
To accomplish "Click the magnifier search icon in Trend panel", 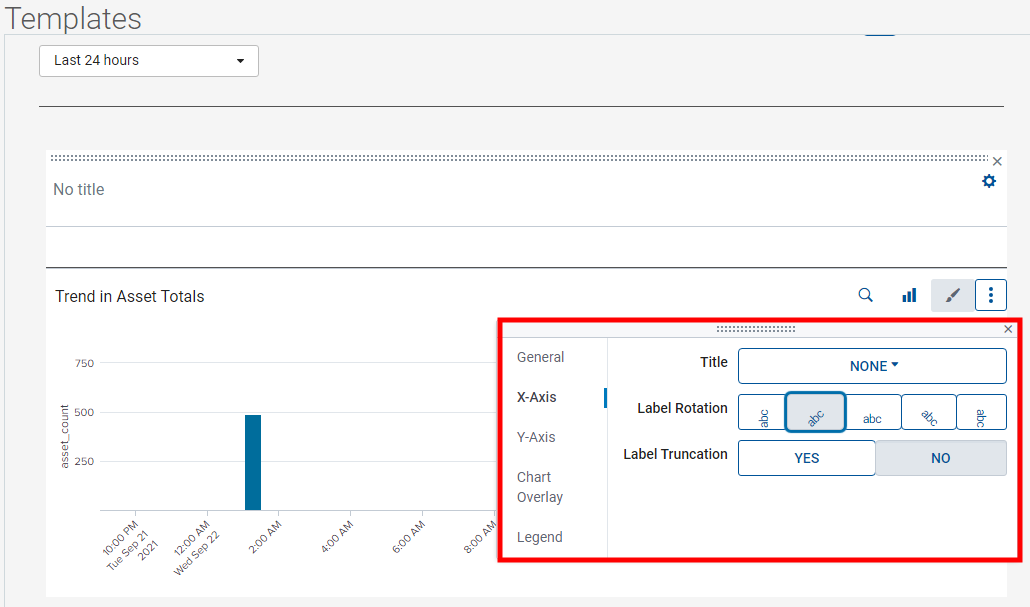I will coord(866,296).
